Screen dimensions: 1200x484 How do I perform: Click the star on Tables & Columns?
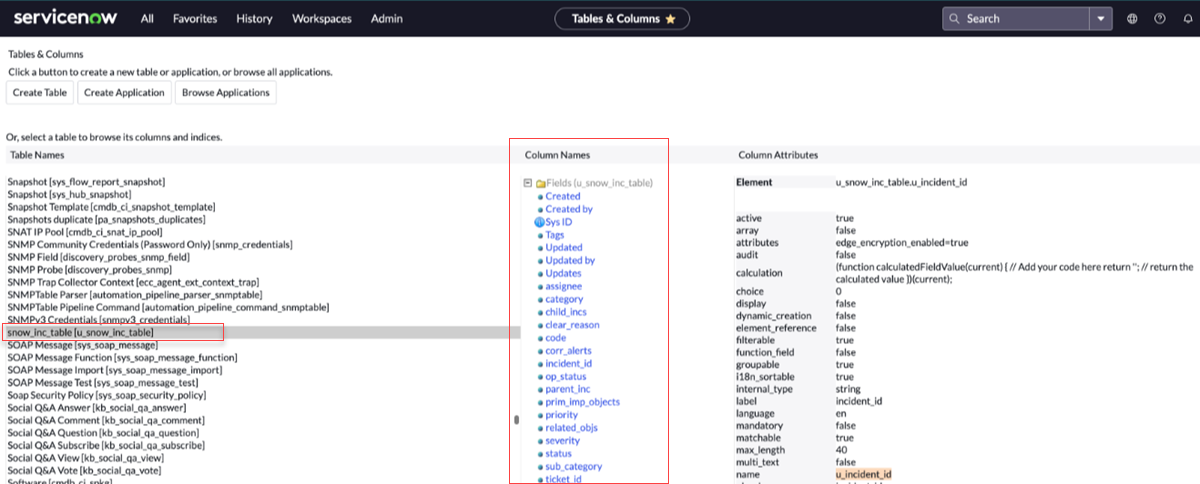670,18
